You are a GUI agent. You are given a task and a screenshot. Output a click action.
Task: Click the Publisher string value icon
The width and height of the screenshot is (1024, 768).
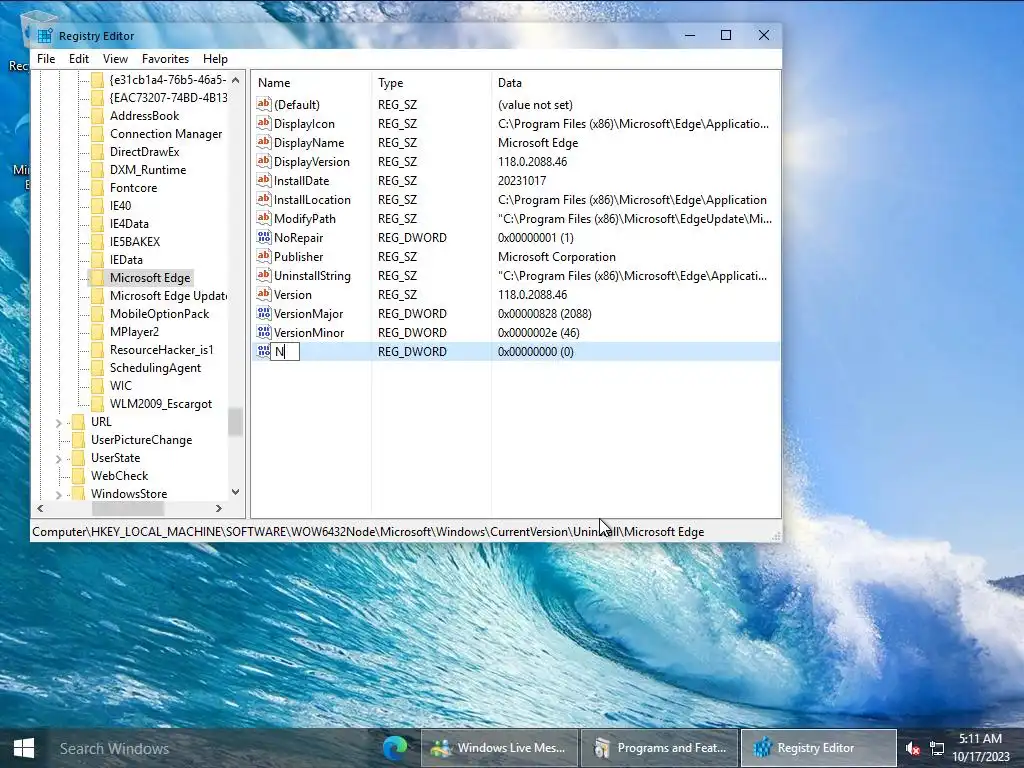[x=263, y=257]
